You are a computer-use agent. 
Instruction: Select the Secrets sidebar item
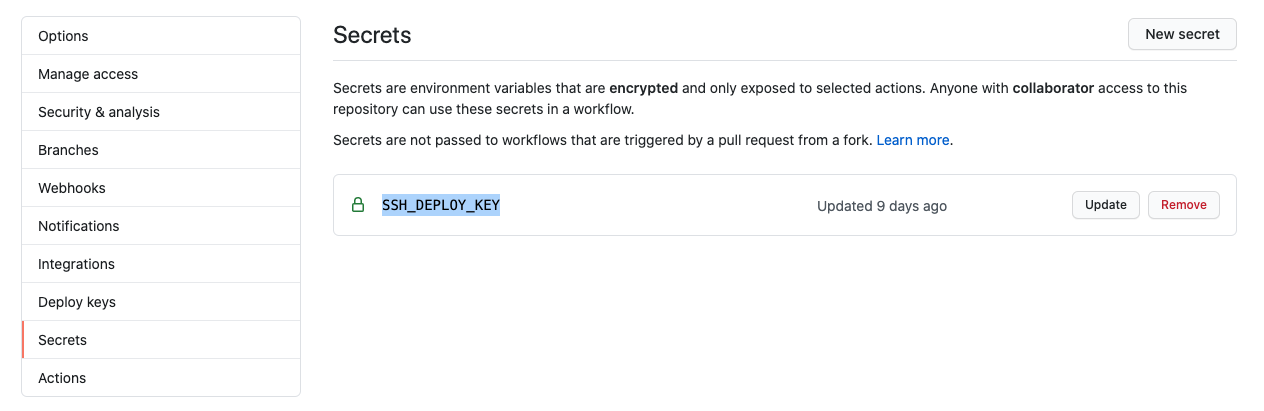pos(62,340)
